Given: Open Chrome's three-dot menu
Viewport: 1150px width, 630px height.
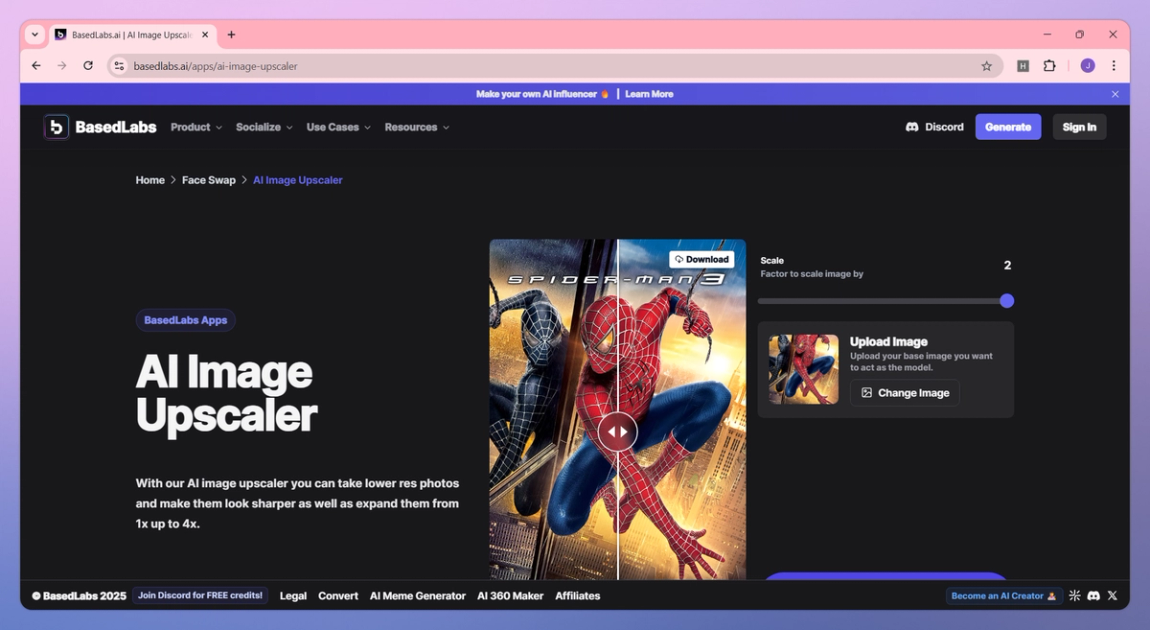Looking at the screenshot, I should tap(1113, 66).
